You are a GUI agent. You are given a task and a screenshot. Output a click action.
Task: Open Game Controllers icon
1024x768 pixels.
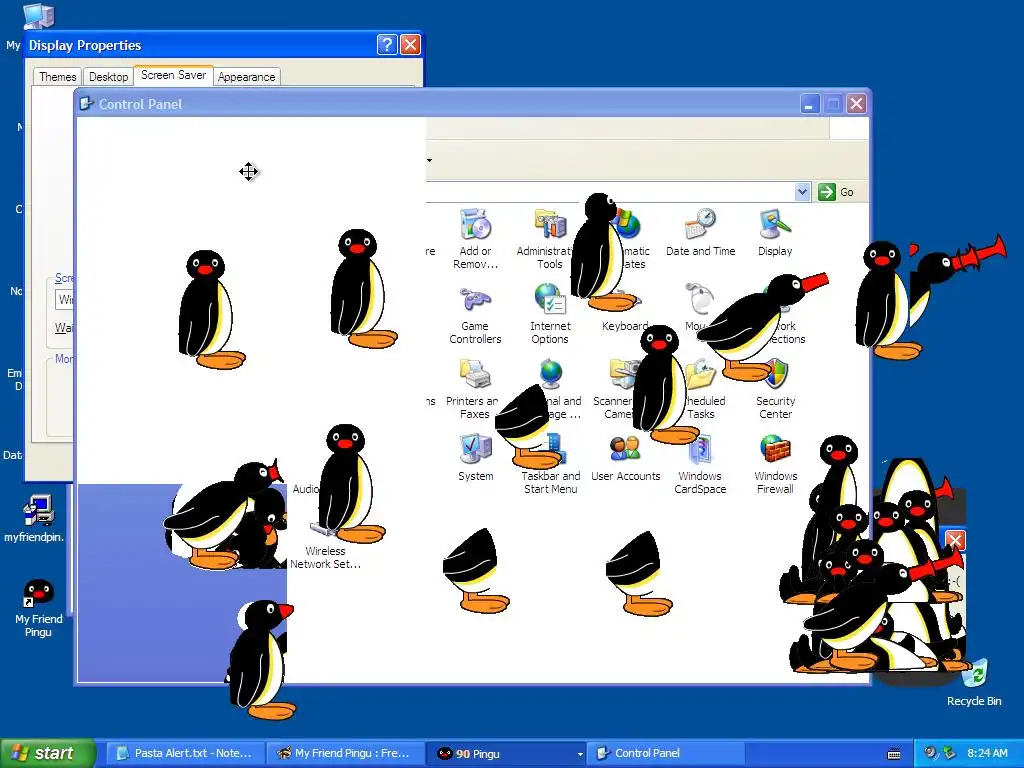click(x=475, y=300)
